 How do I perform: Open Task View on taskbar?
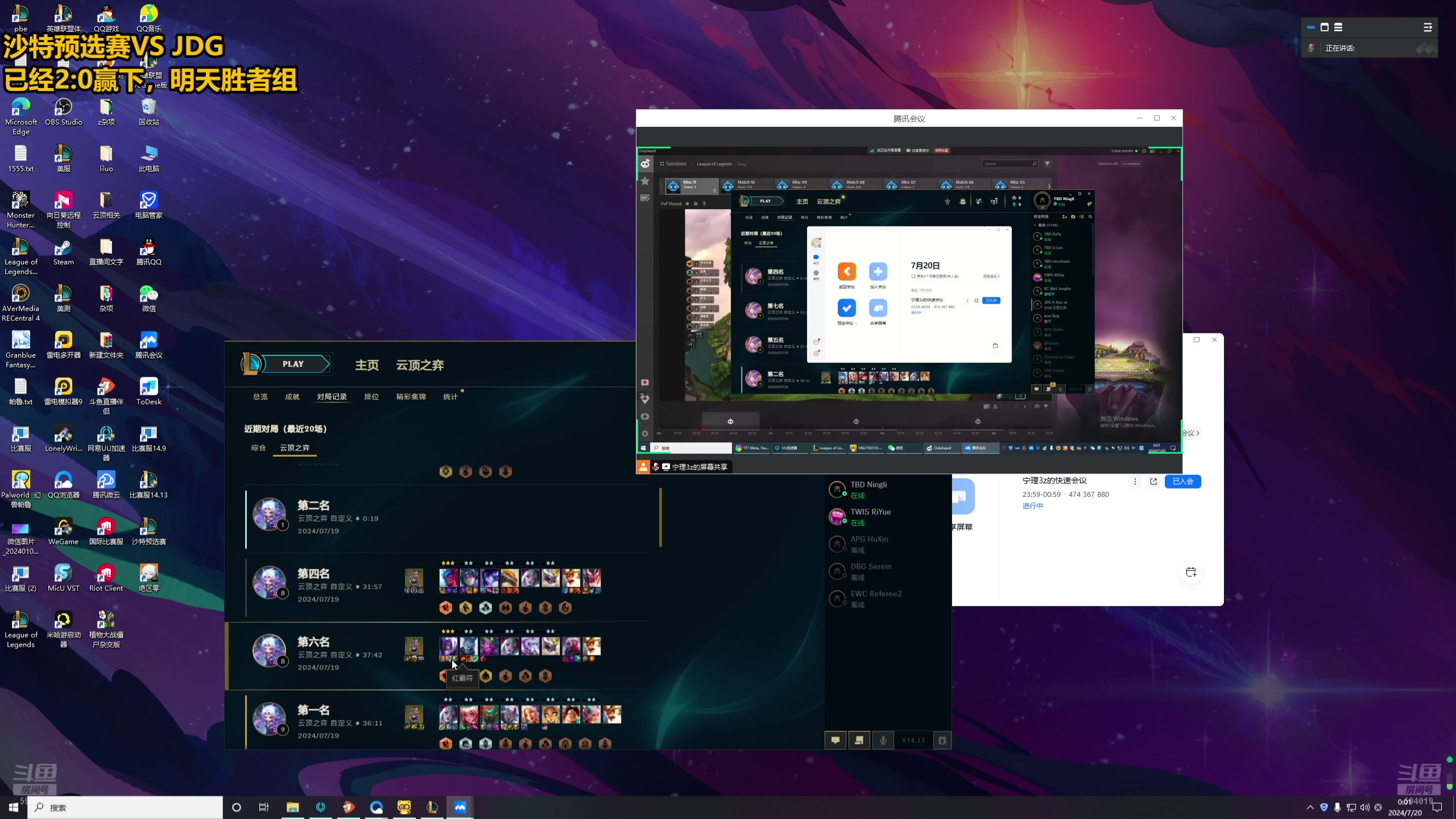coord(263,807)
